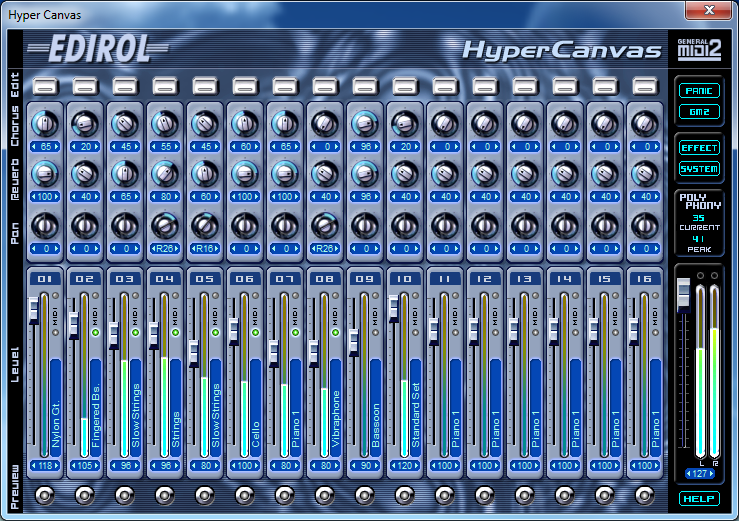The image size is (739, 521).
Task: Open the SYSTEM settings
Action: click(699, 168)
